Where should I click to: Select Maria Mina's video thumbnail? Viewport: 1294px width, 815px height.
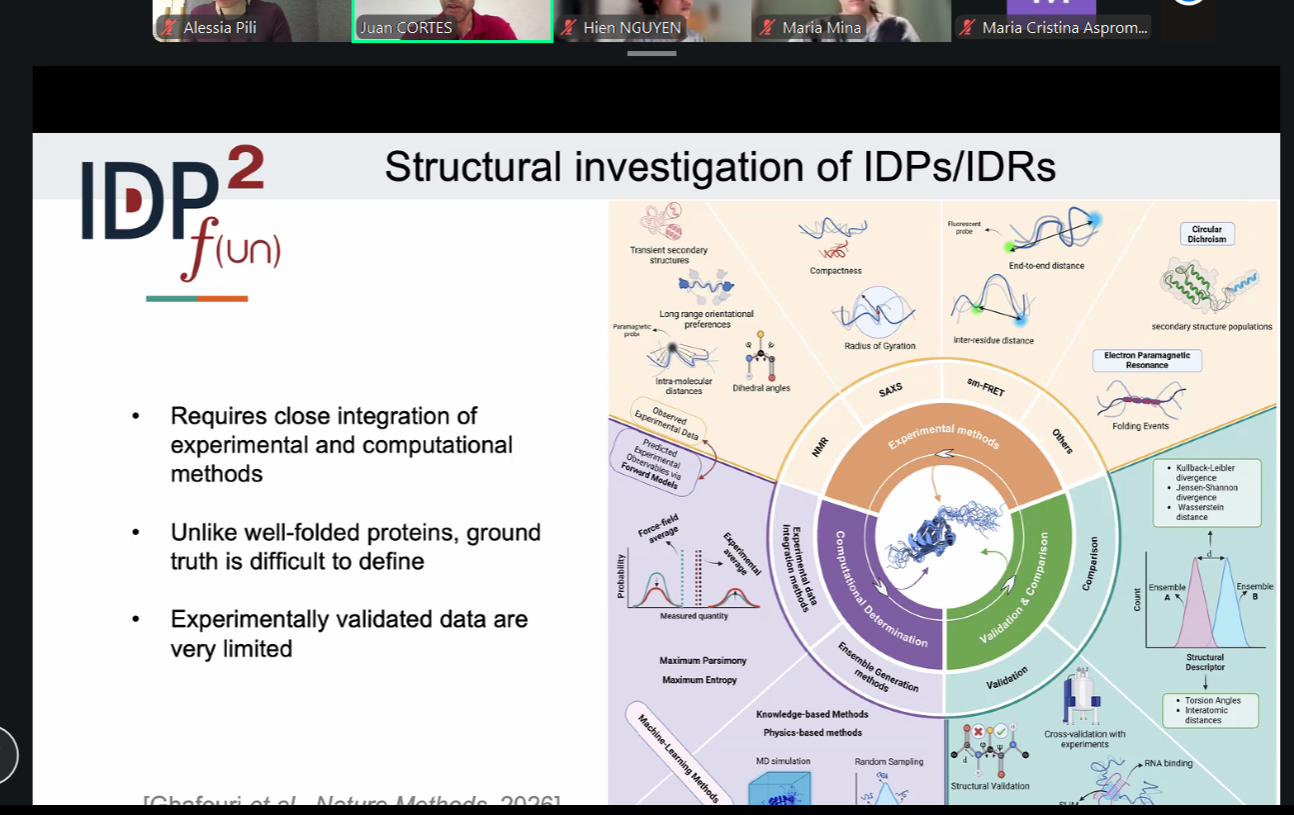click(x=851, y=20)
